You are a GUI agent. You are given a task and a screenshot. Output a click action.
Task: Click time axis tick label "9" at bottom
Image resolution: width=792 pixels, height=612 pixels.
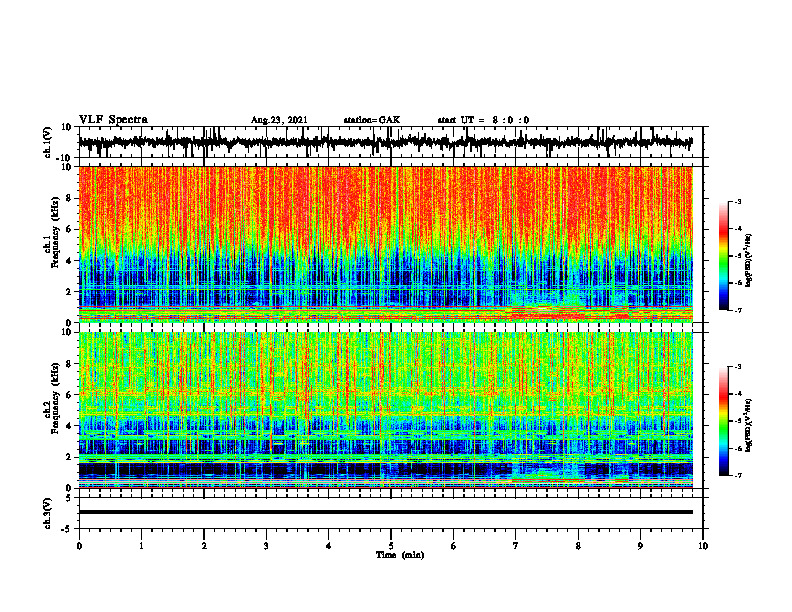point(640,546)
